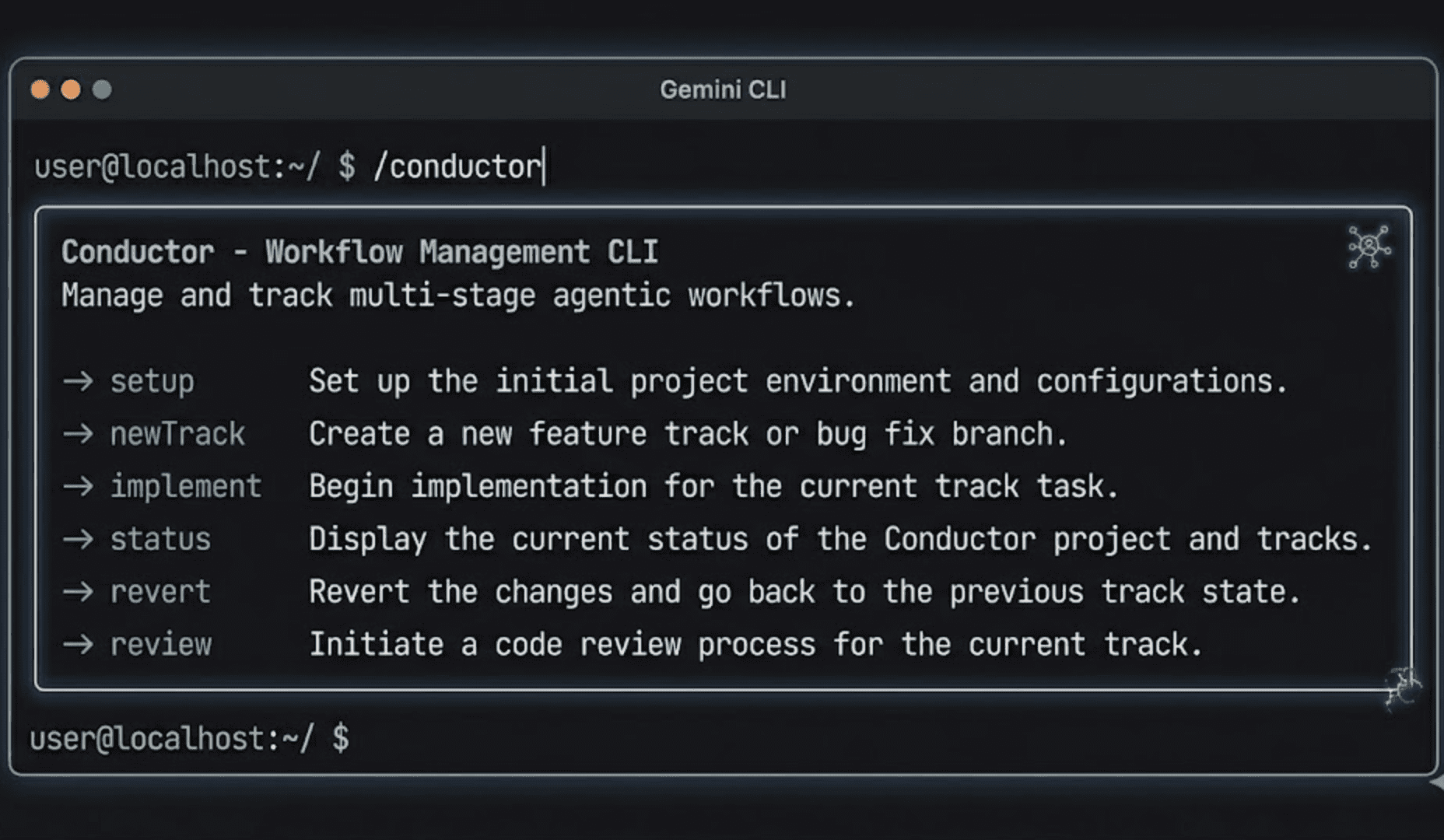Click 'Revert the changes and go back' description
The image size is (1444, 840).
coord(805,592)
